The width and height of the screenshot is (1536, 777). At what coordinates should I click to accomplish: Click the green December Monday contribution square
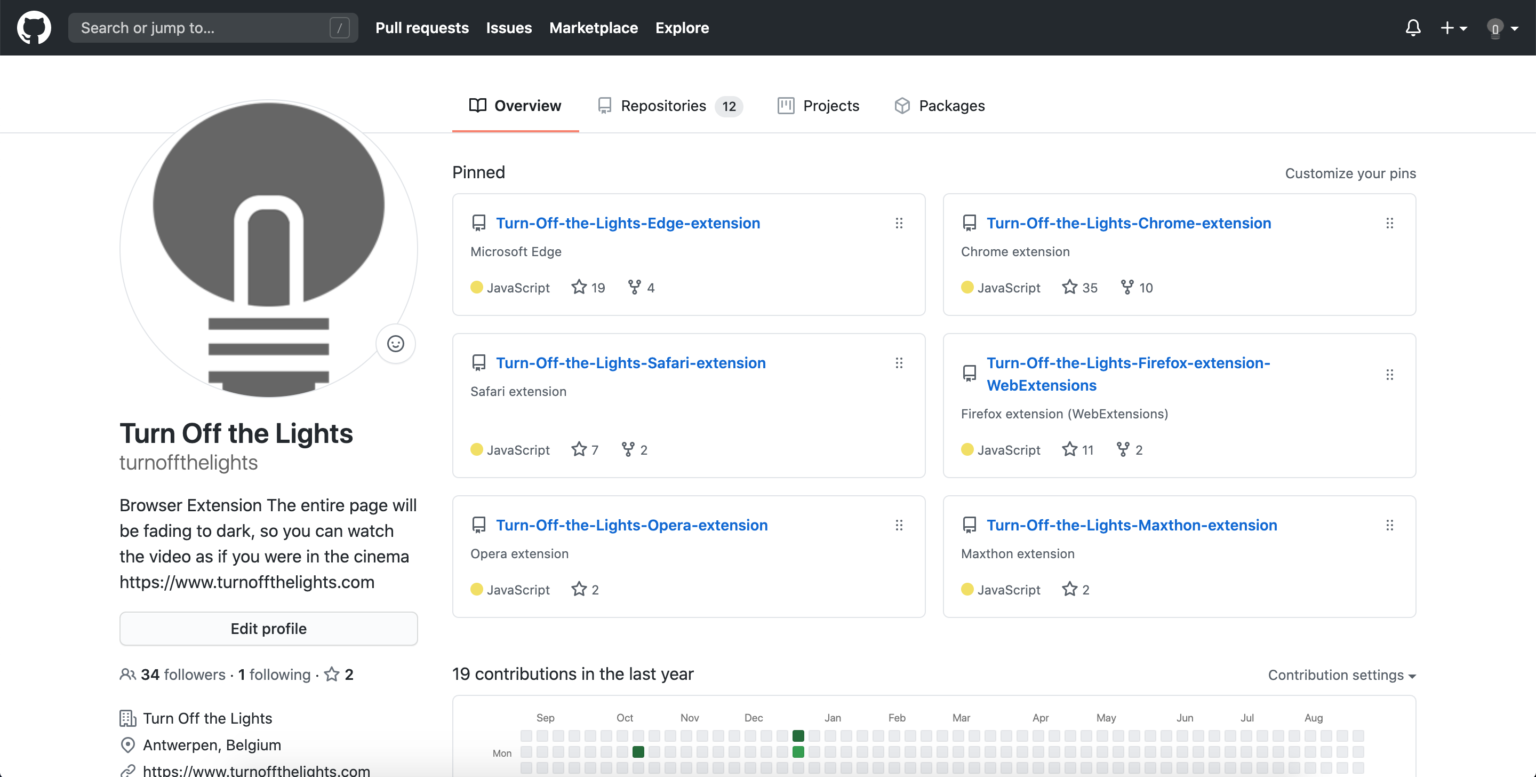(798, 752)
